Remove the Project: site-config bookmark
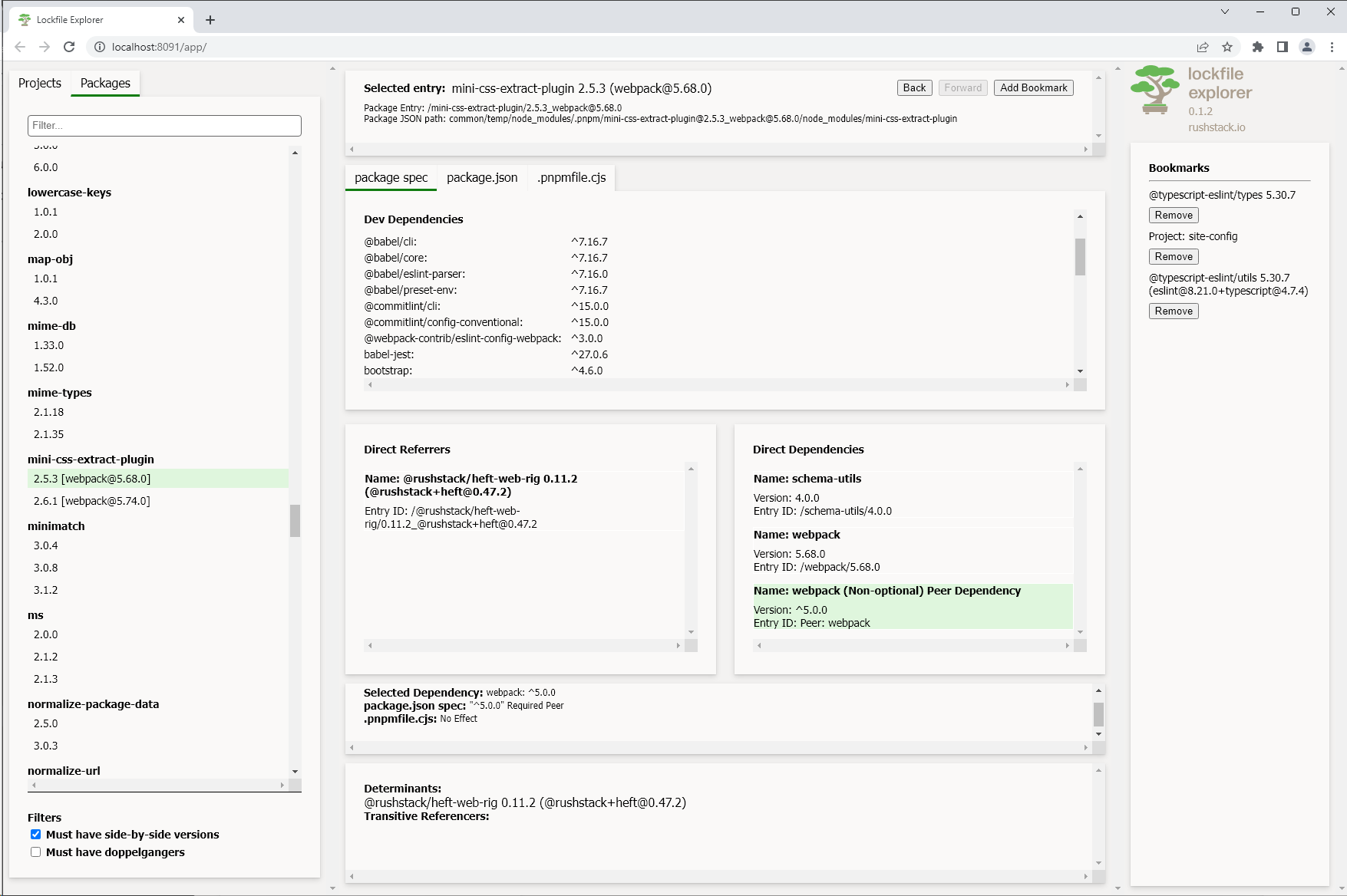Image resolution: width=1347 pixels, height=896 pixels. click(1174, 256)
